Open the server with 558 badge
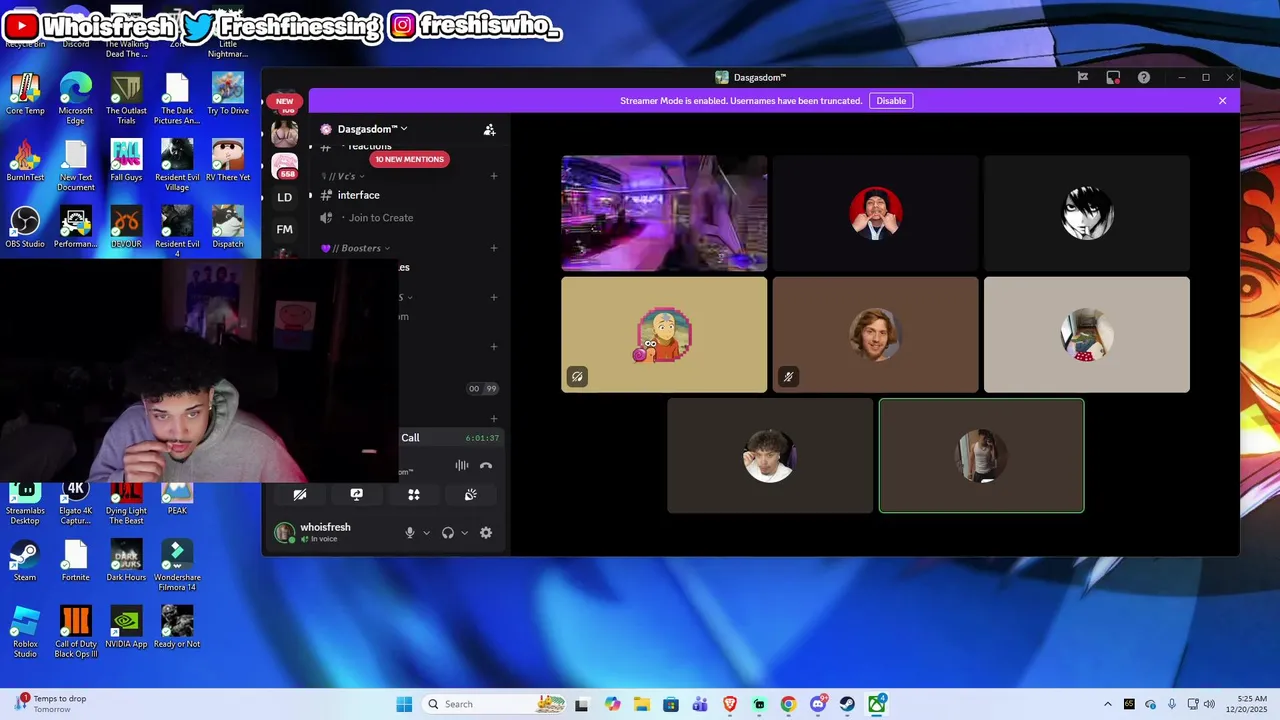Screen dimensions: 1280x720 coord(285,164)
